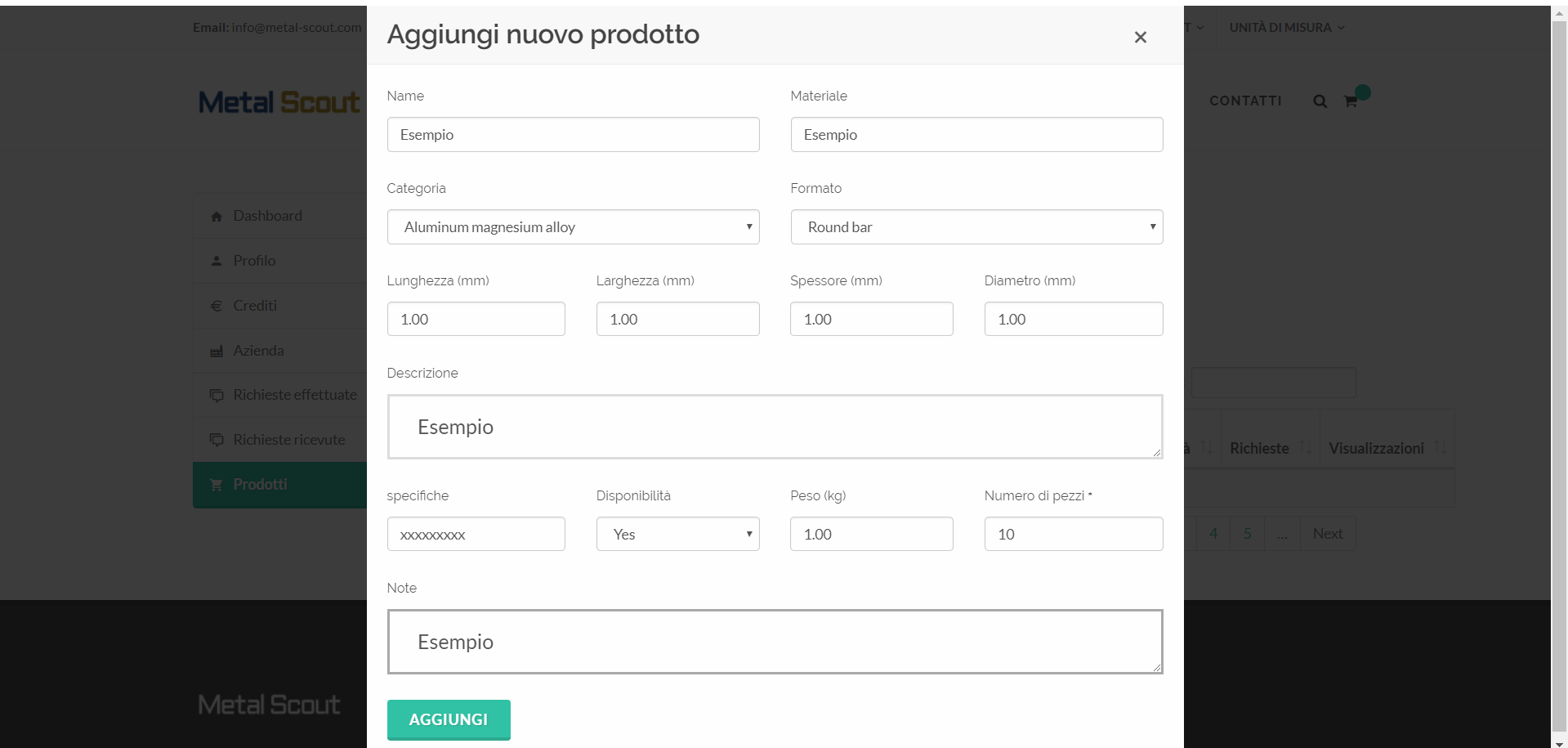Image resolution: width=1568 pixels, height=748 pixels.
Task: Click the Metal Scout header logo
Action: 279,102
